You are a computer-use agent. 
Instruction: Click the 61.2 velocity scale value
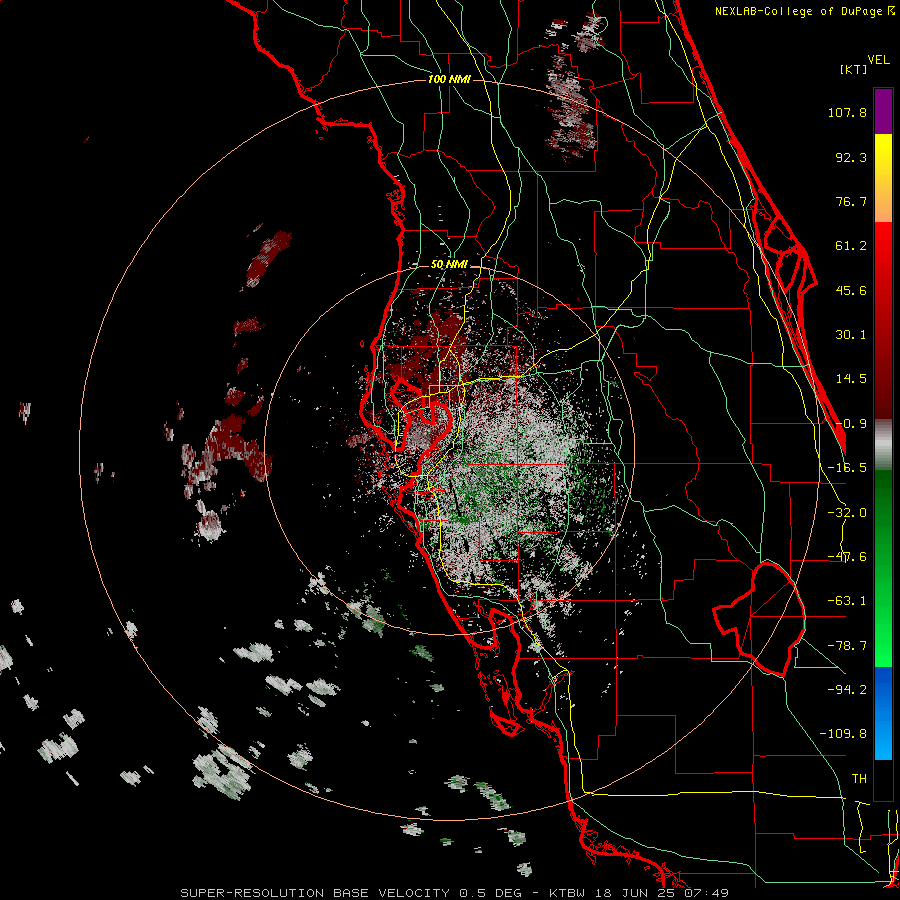click(x=851, y=246)
